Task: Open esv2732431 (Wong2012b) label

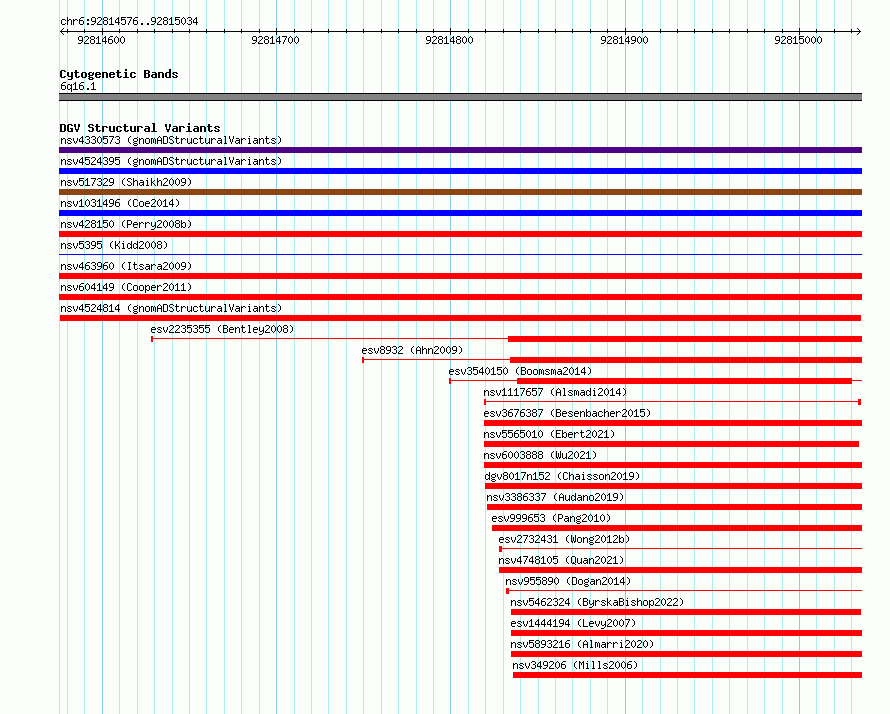Action: [x=564, y=539]
